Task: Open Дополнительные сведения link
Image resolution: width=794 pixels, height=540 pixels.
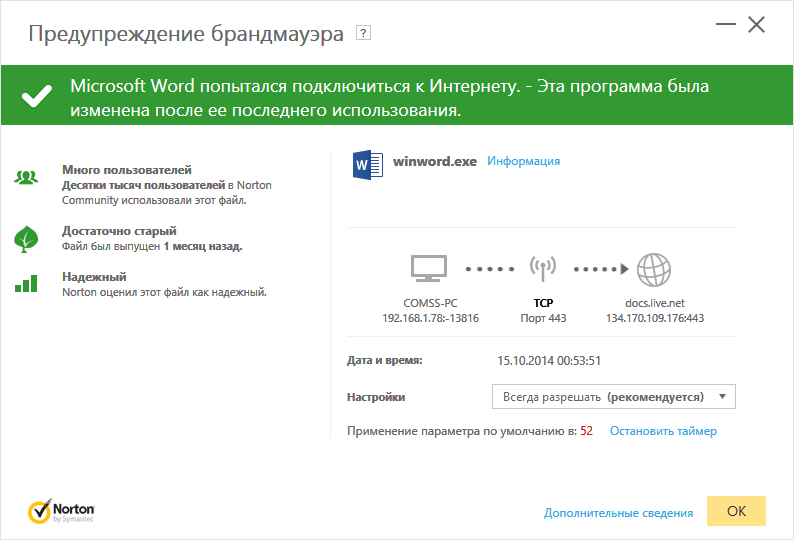Action: 618,513
